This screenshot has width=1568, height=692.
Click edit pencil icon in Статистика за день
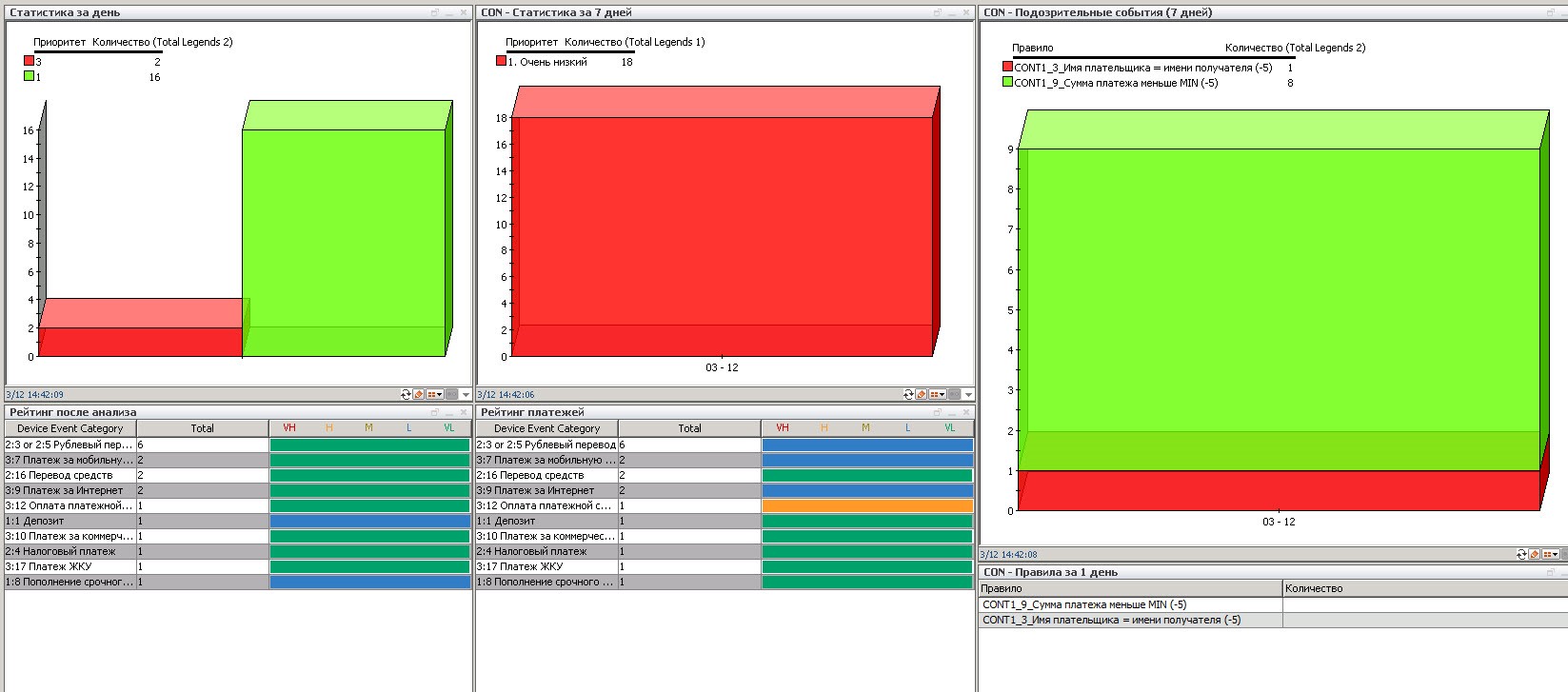tap(419, 394)
